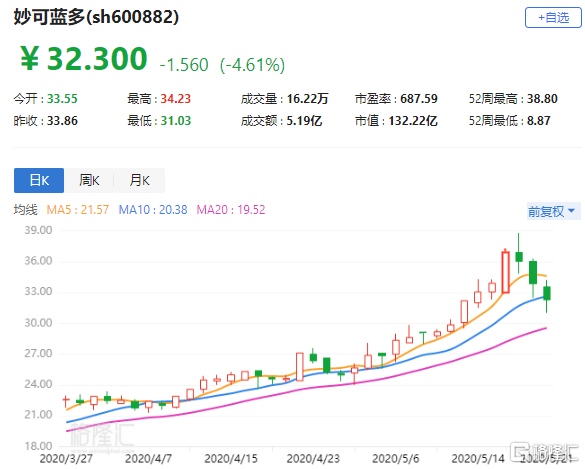
Task: Click the 24.00 y-axis label
Action: [x=38, y=384]
